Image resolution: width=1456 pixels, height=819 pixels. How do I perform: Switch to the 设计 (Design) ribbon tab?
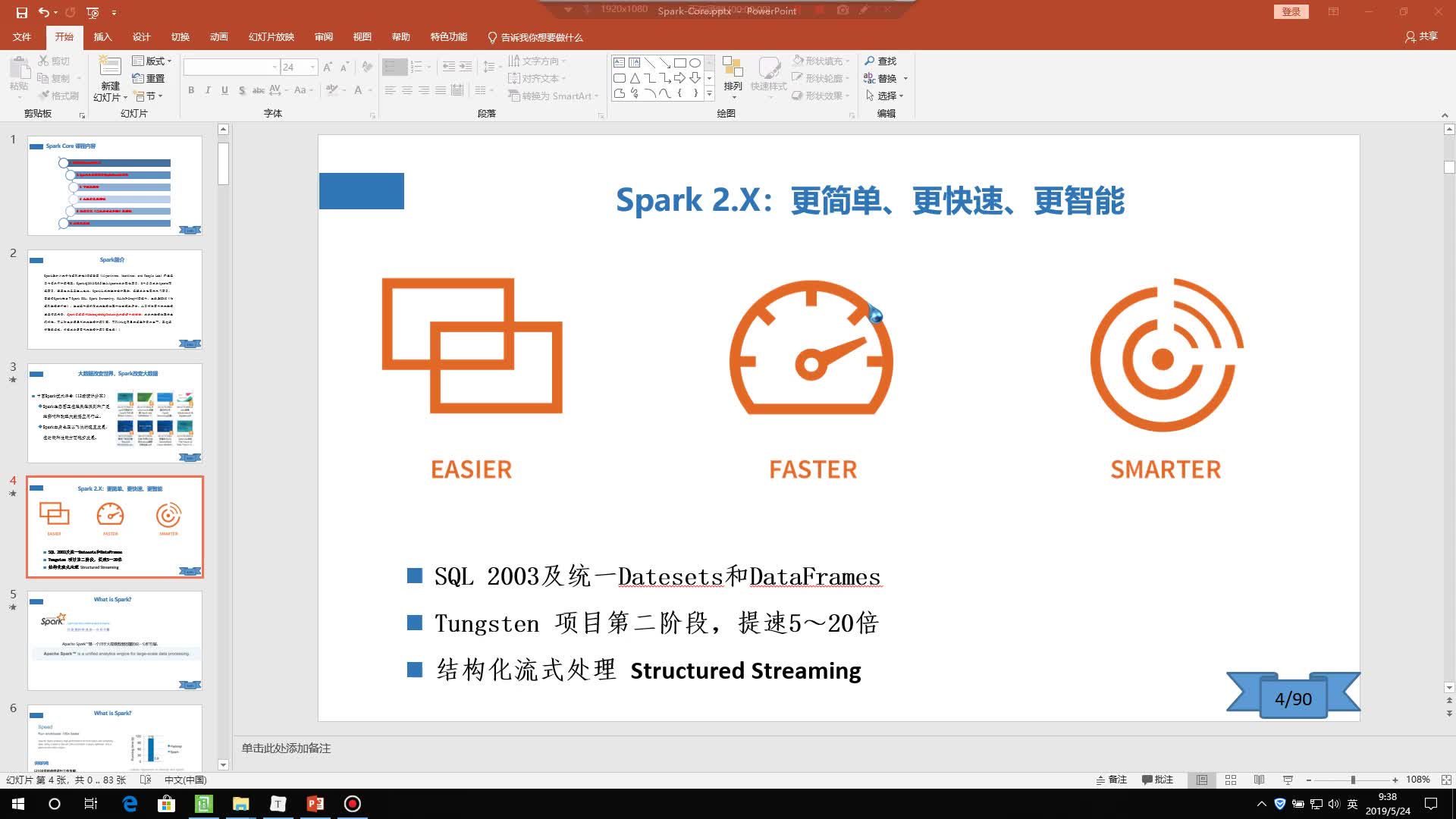[142, 36]
